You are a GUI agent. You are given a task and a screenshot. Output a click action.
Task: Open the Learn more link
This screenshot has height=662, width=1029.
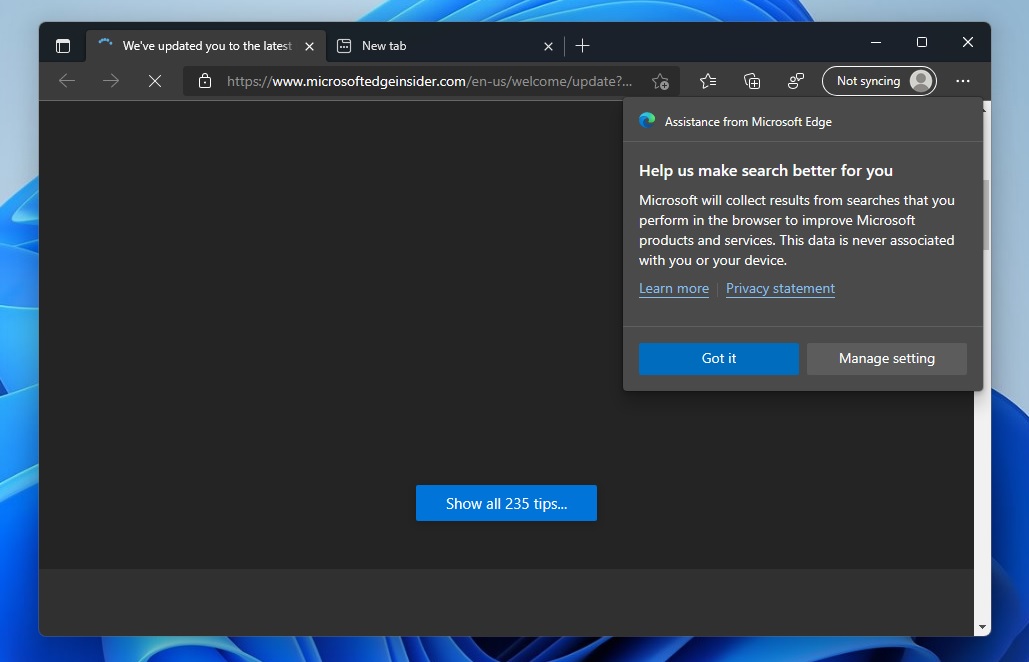[674, 289]
